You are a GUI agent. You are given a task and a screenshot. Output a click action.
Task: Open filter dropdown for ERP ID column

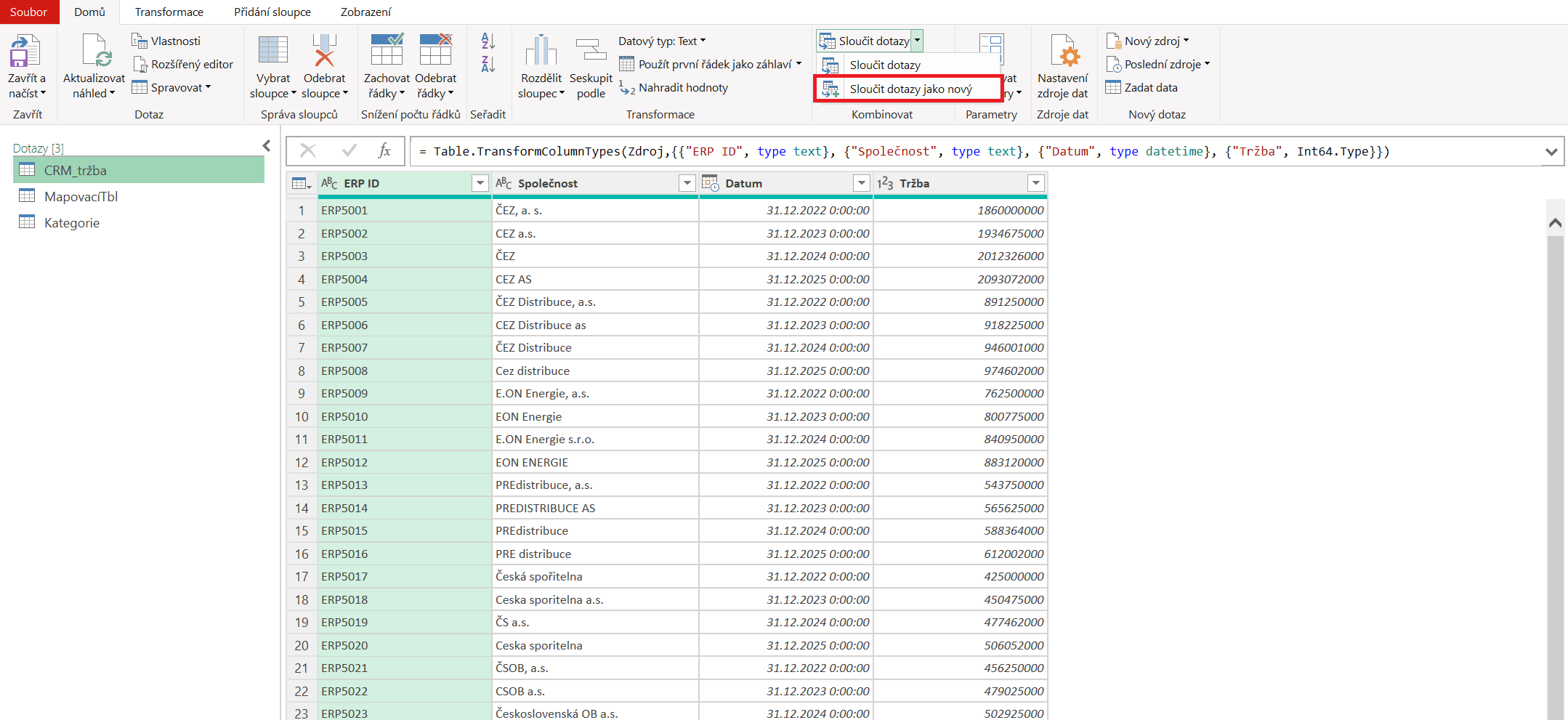point(480,183)
